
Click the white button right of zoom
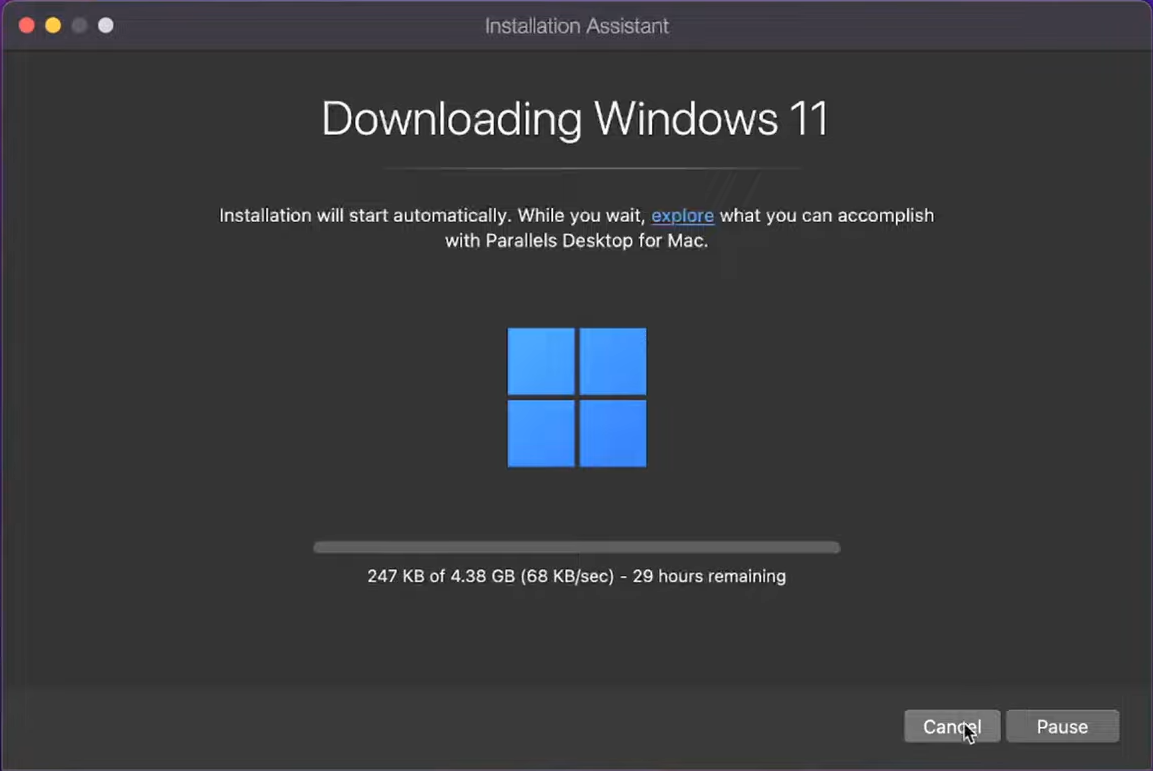pyautogui.click(x=106, y=26)
